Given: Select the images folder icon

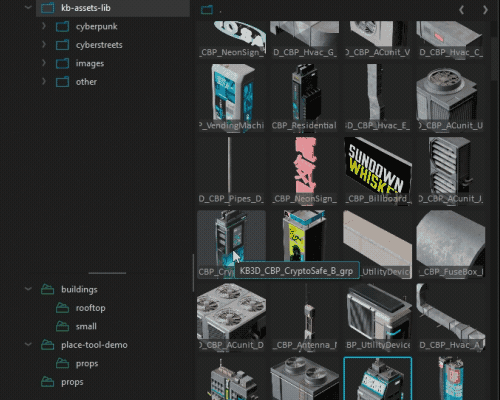Looking at the screenshot, I should click(x=62, y=63).
